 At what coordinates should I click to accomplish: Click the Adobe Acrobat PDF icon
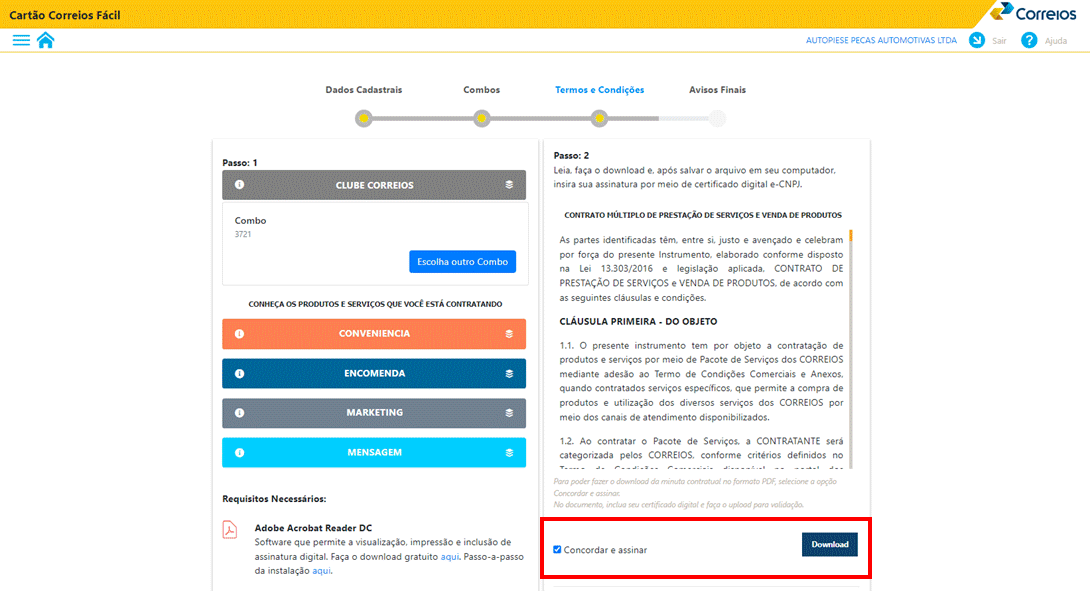pyautogui.click(x=229, y=530)
